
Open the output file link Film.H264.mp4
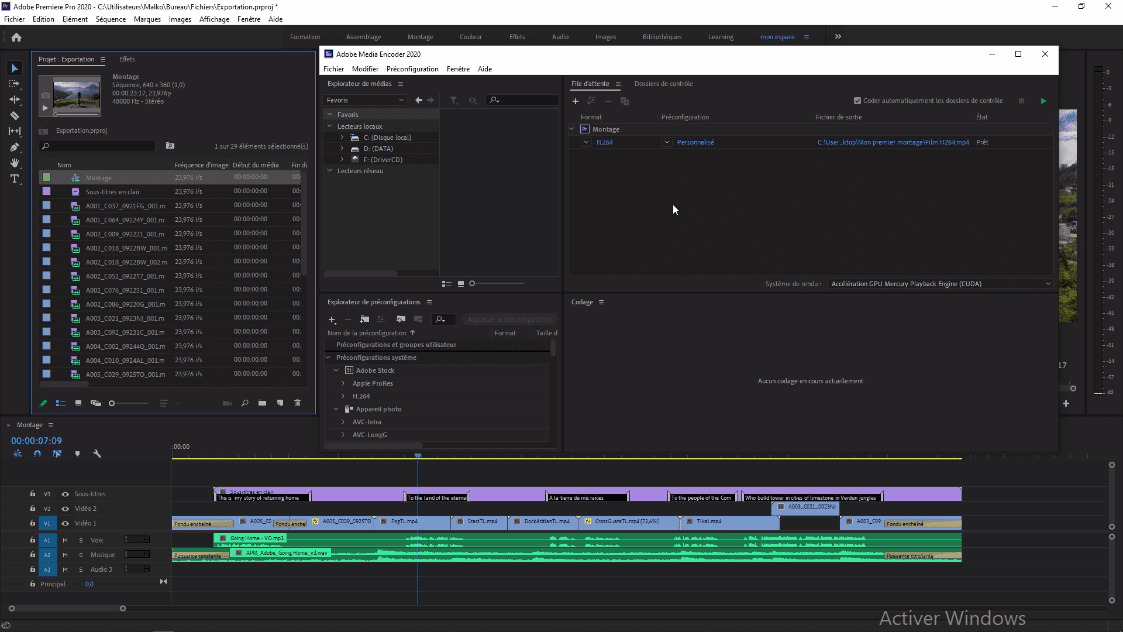(x=893, y=141)
